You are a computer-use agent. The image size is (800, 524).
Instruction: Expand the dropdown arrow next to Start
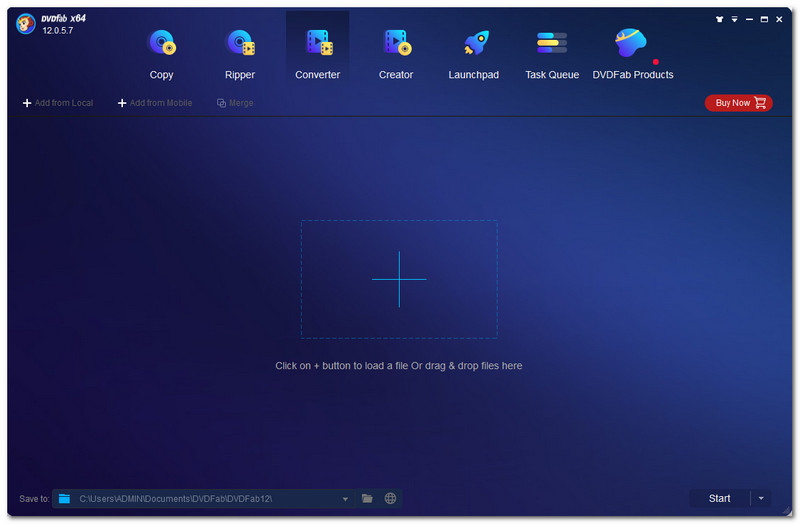point(761,498)
